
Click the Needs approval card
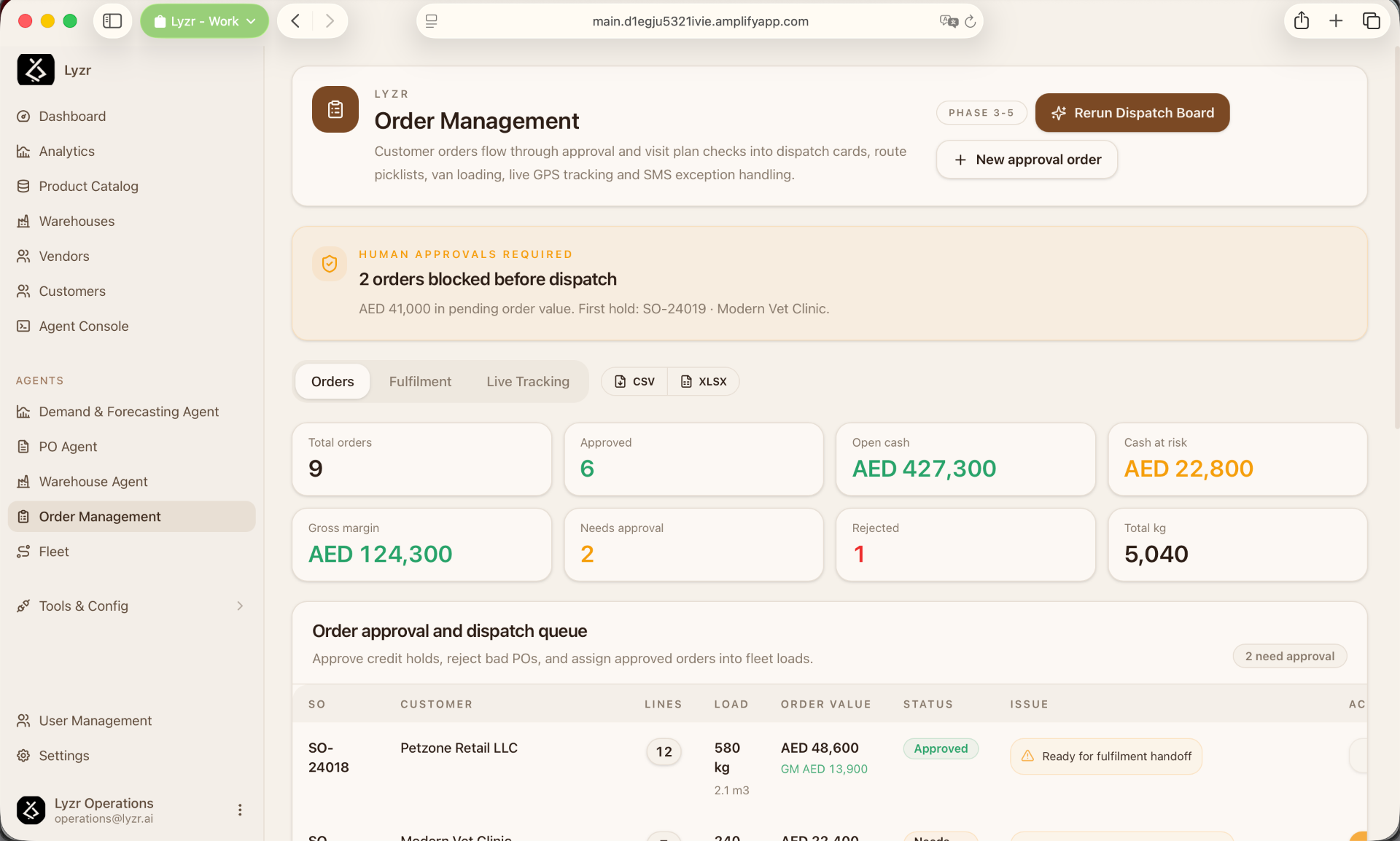[693, 544]
